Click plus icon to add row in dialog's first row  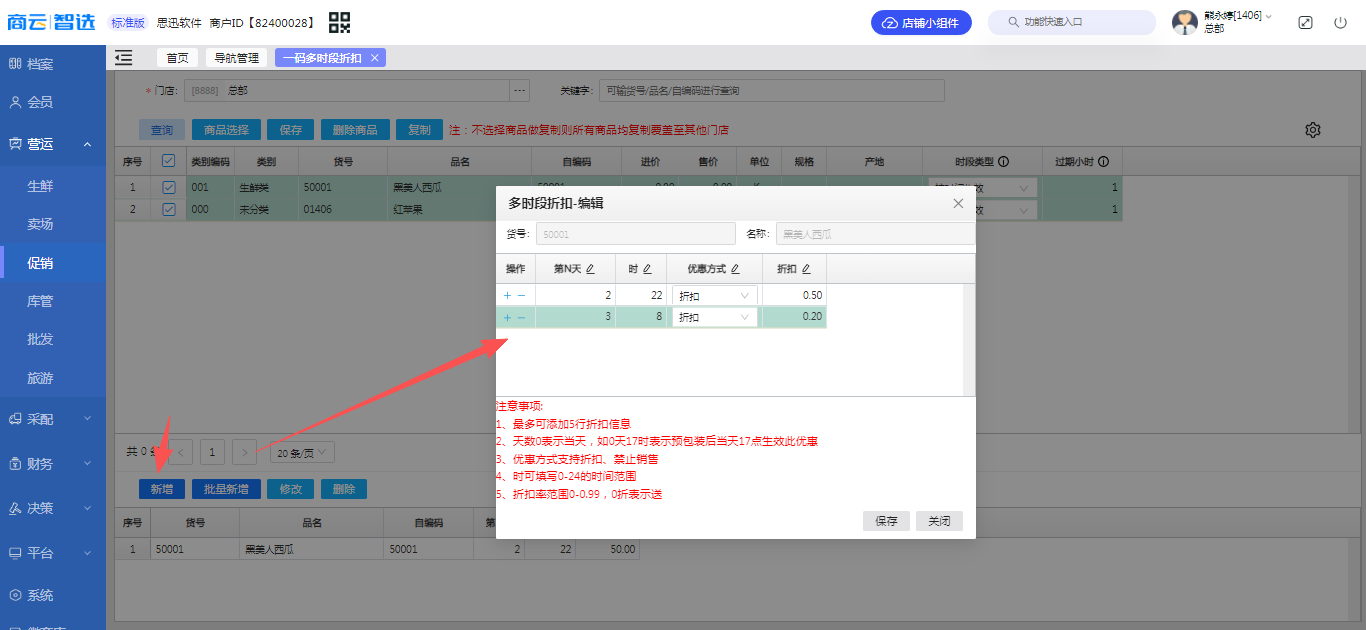point(507,296)
